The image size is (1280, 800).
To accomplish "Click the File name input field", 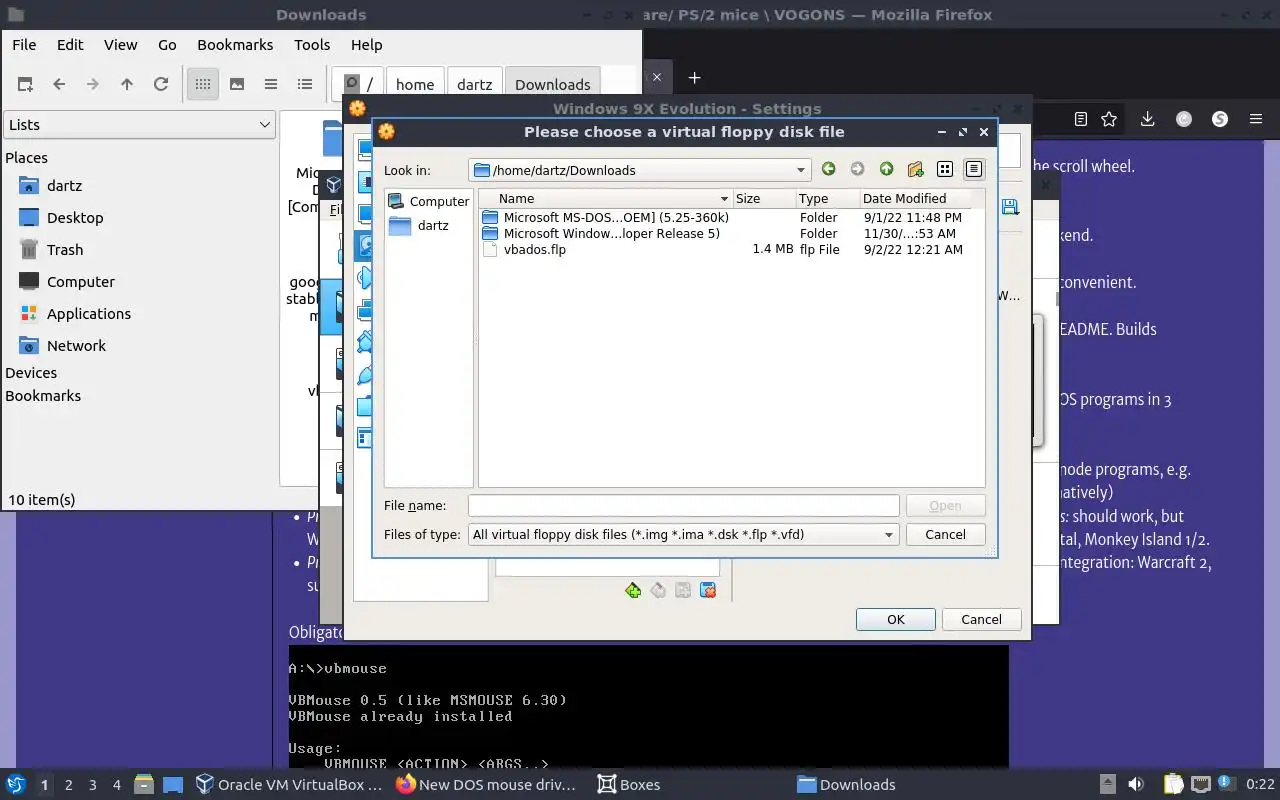I will [683, 506].
